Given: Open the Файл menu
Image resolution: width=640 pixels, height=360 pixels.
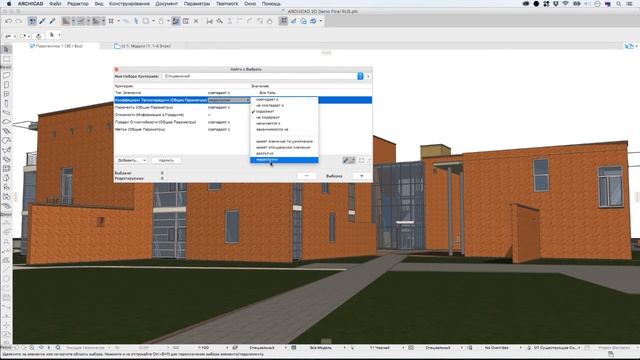Looking at the screenshot, I should coord(55,4).
